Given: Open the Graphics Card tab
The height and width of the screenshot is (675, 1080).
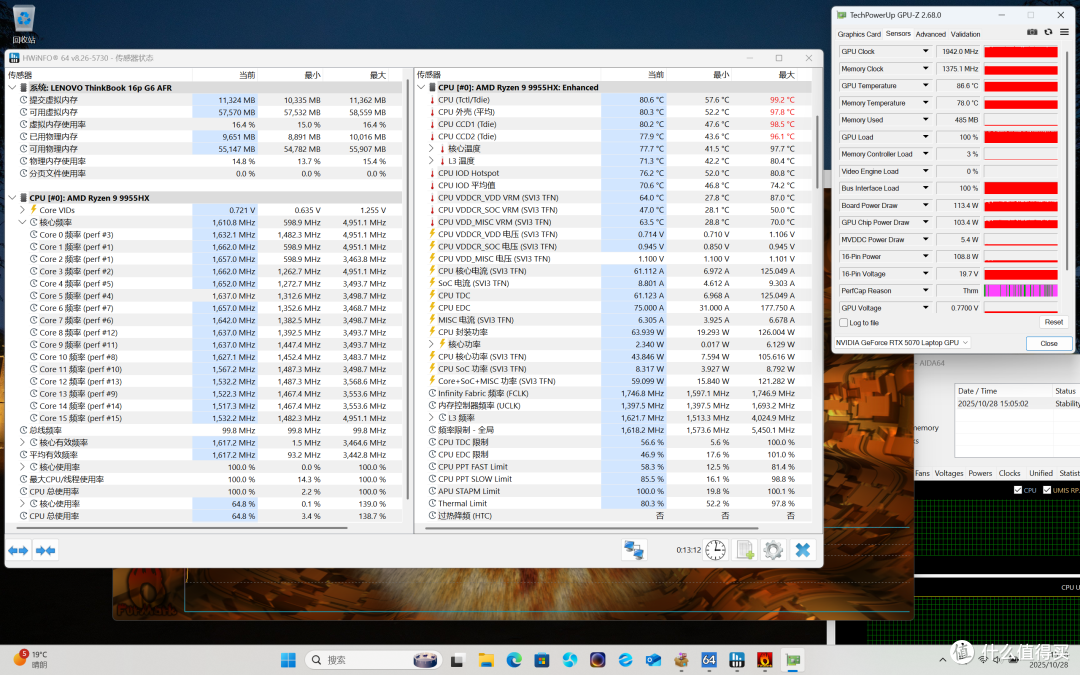Looking at the screenshot, I should point(859,34).
